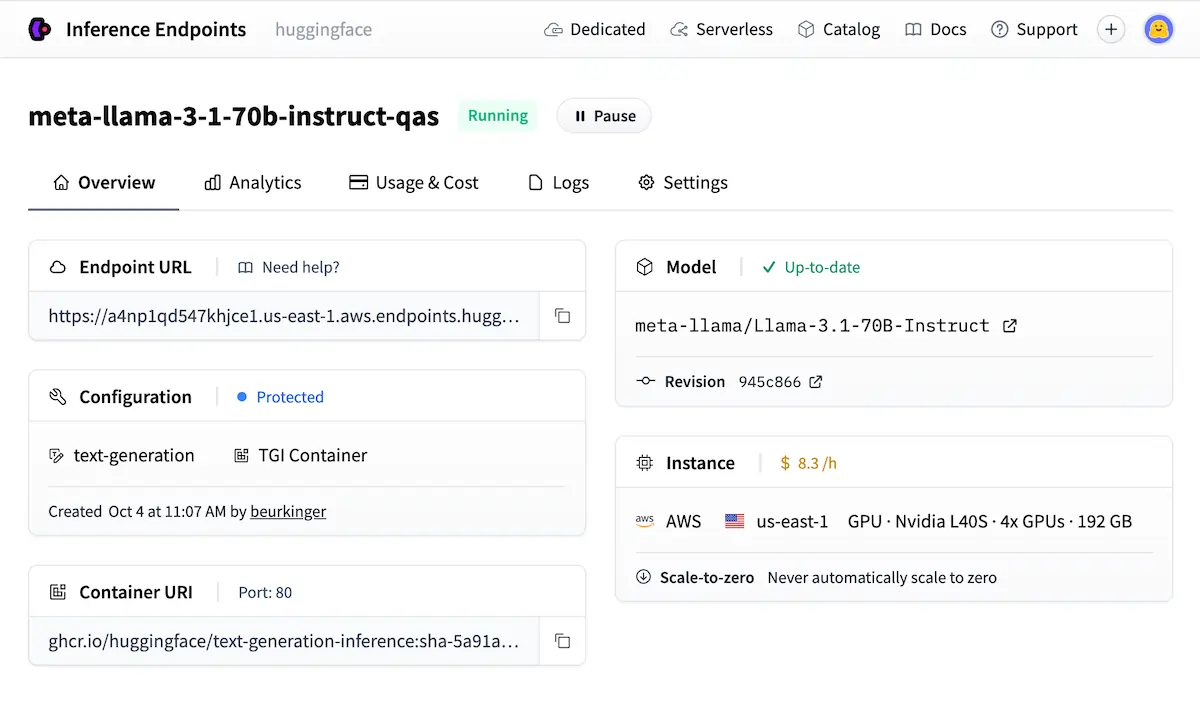The height and width of the screenshot is (720, 1200).
Task: Switch to the Analytics tab
Action: tap(253, 183)
